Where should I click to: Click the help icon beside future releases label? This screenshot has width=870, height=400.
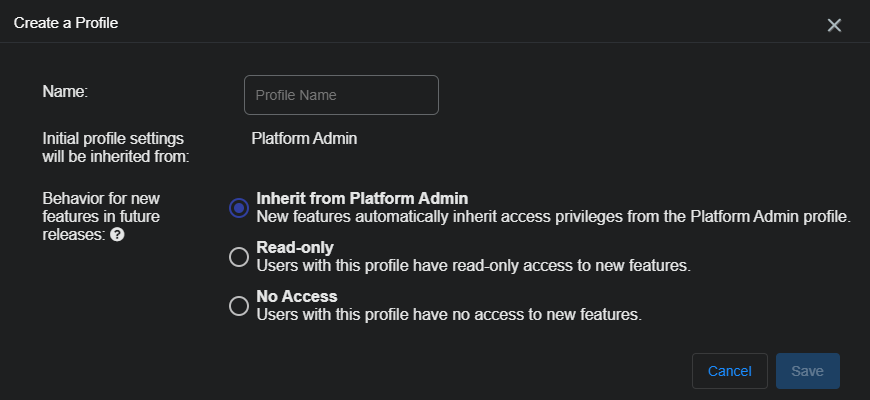point(117,235)
